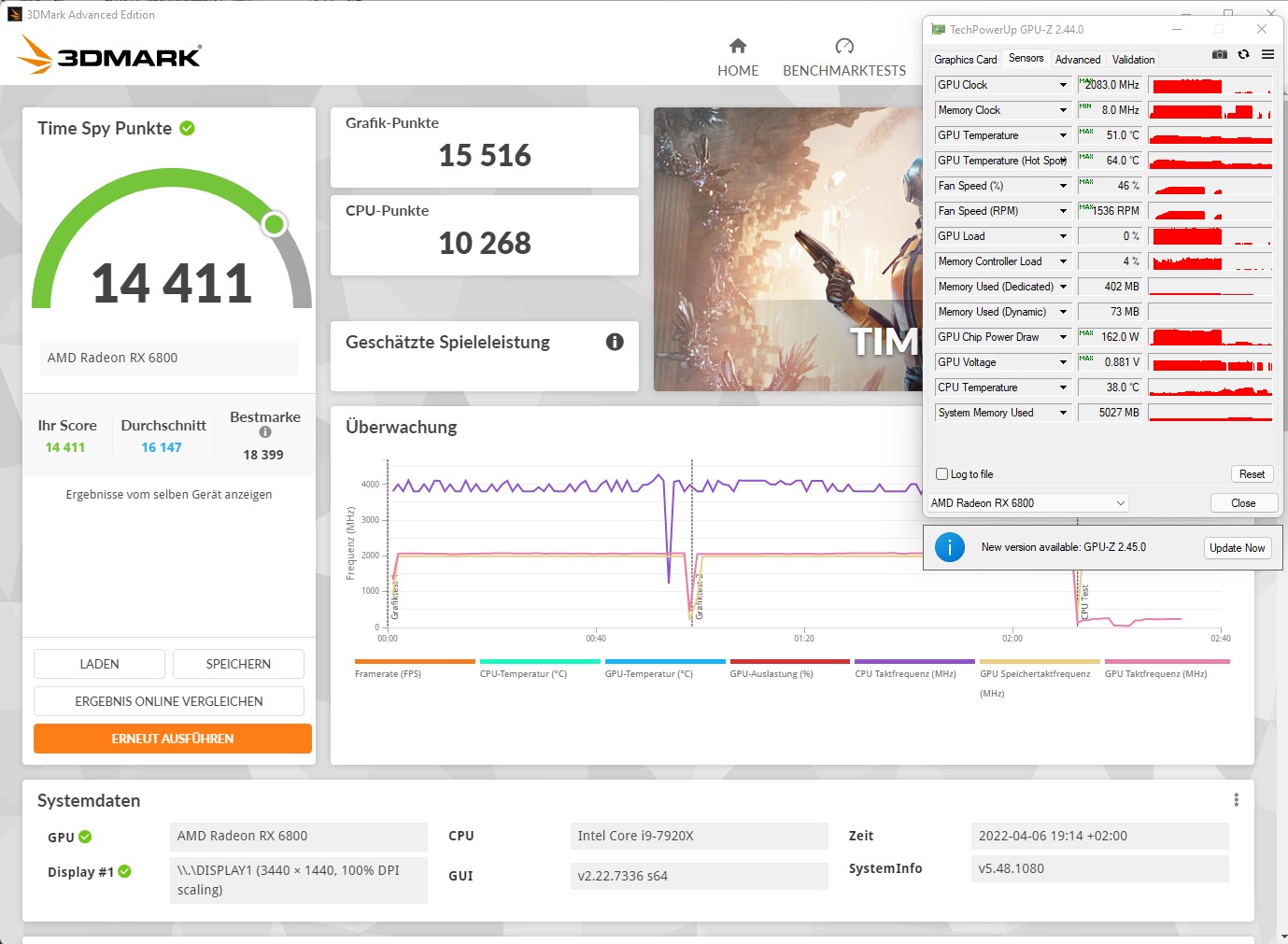Viewport: 1288px width, 944px height.
Task: Click ERGEBNIS ONLINE VERGLEICHEN button
Action: click(169, 701)
